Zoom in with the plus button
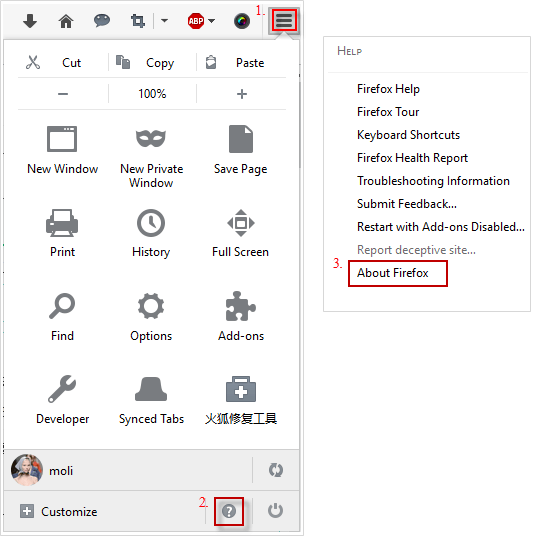The width and height of the screenshot is (542, 536). pyautogui.click(x=242, y=94)
